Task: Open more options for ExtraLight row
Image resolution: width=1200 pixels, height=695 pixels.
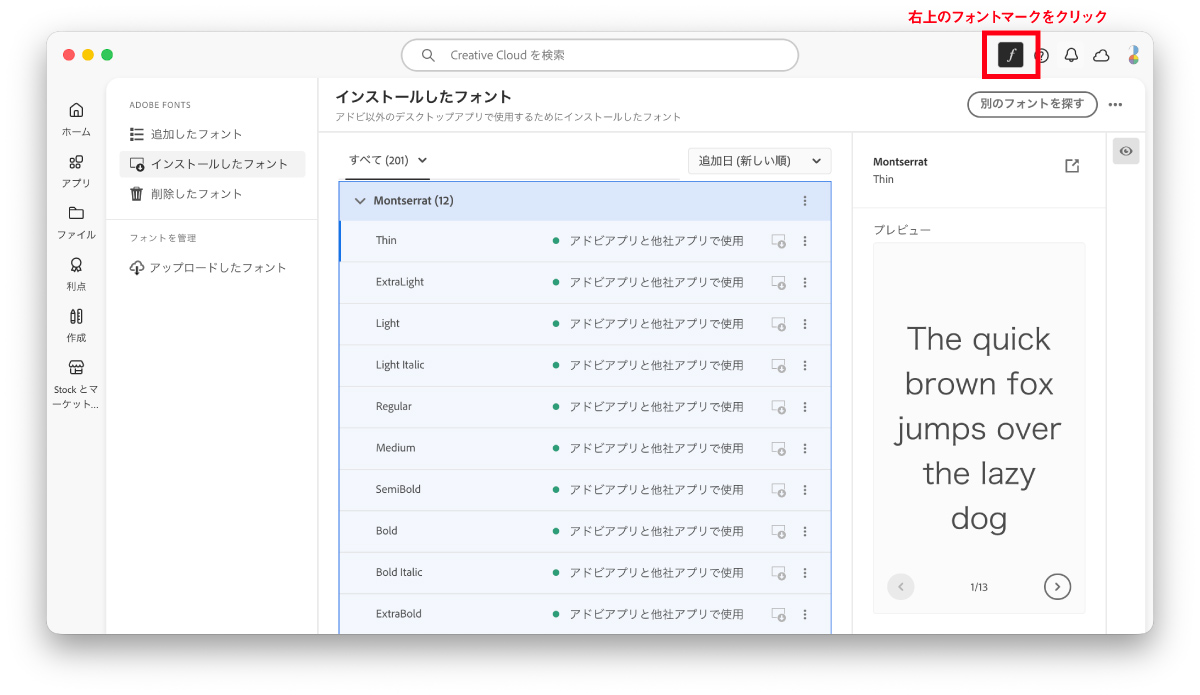Action: (x=805, y=283)
